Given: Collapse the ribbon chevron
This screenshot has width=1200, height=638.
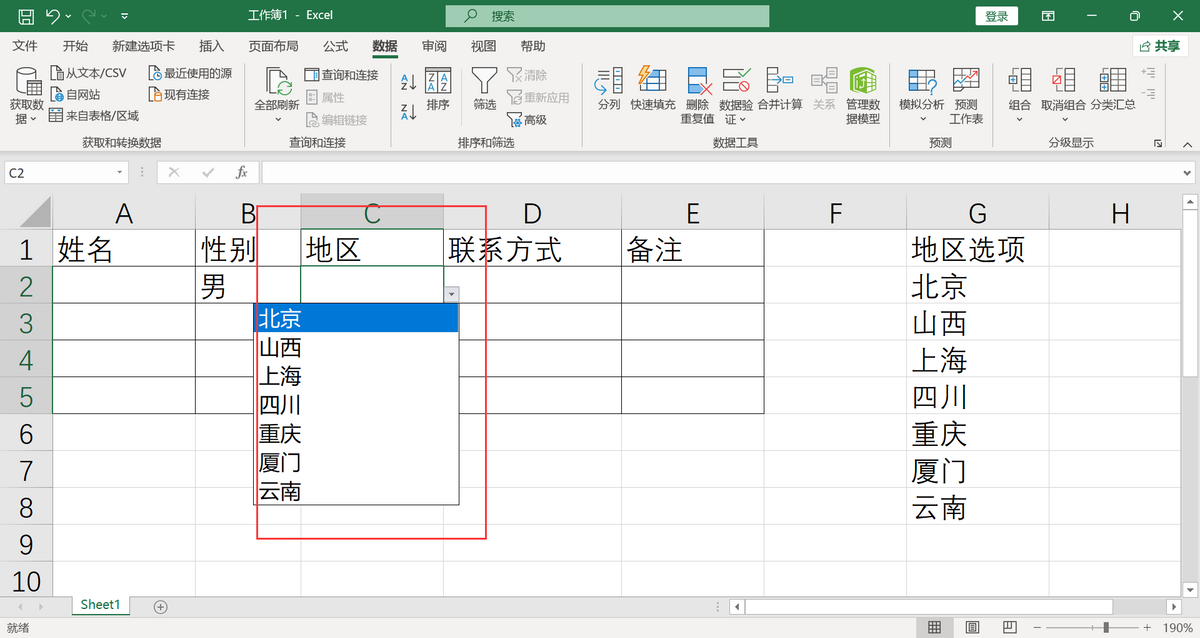Looking at the screenshot, I should [1186, 143].
